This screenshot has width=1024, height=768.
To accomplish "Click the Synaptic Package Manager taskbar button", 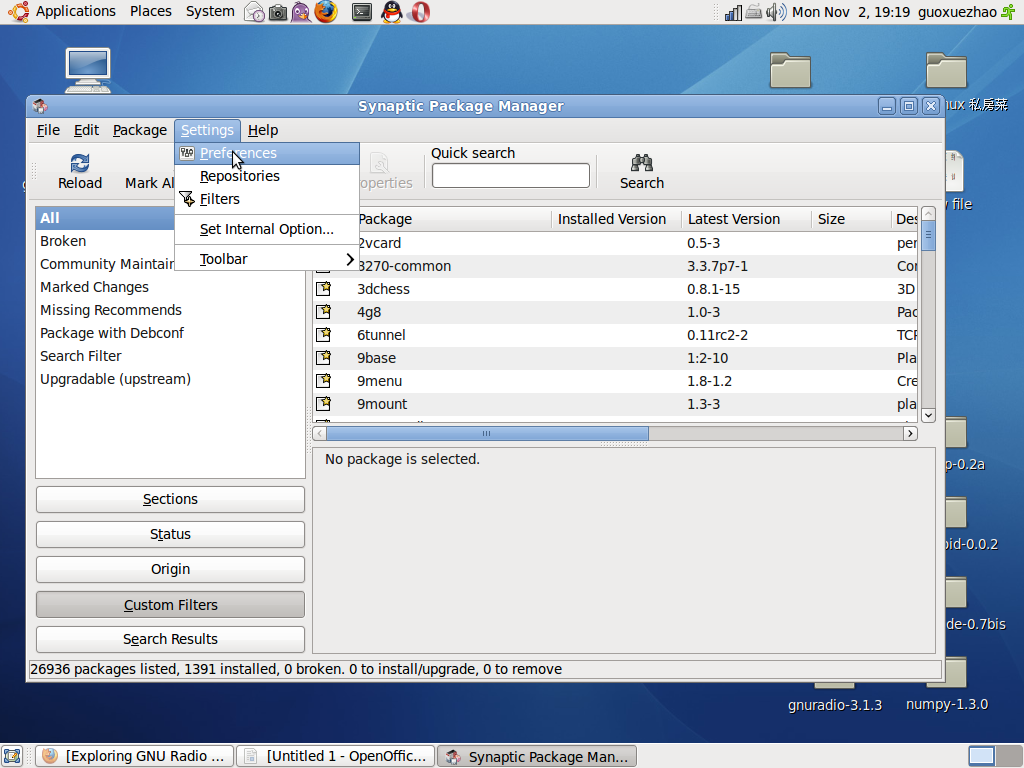I will [x=537, y=756].
